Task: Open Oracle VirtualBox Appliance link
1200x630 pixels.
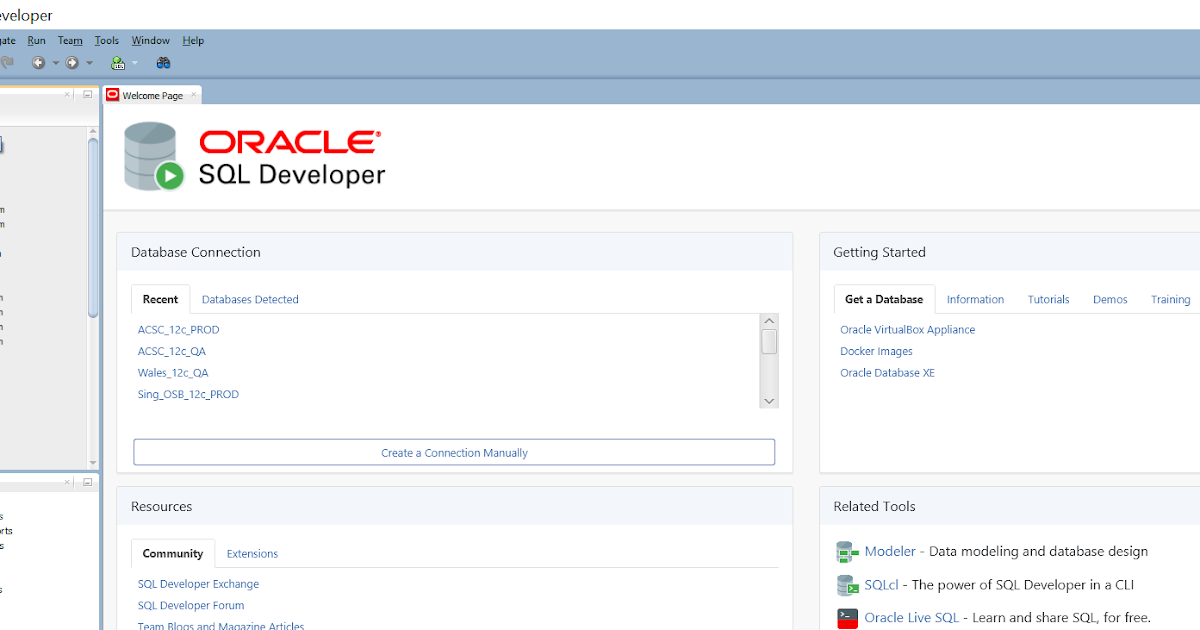Action: (x=907, y=330)
